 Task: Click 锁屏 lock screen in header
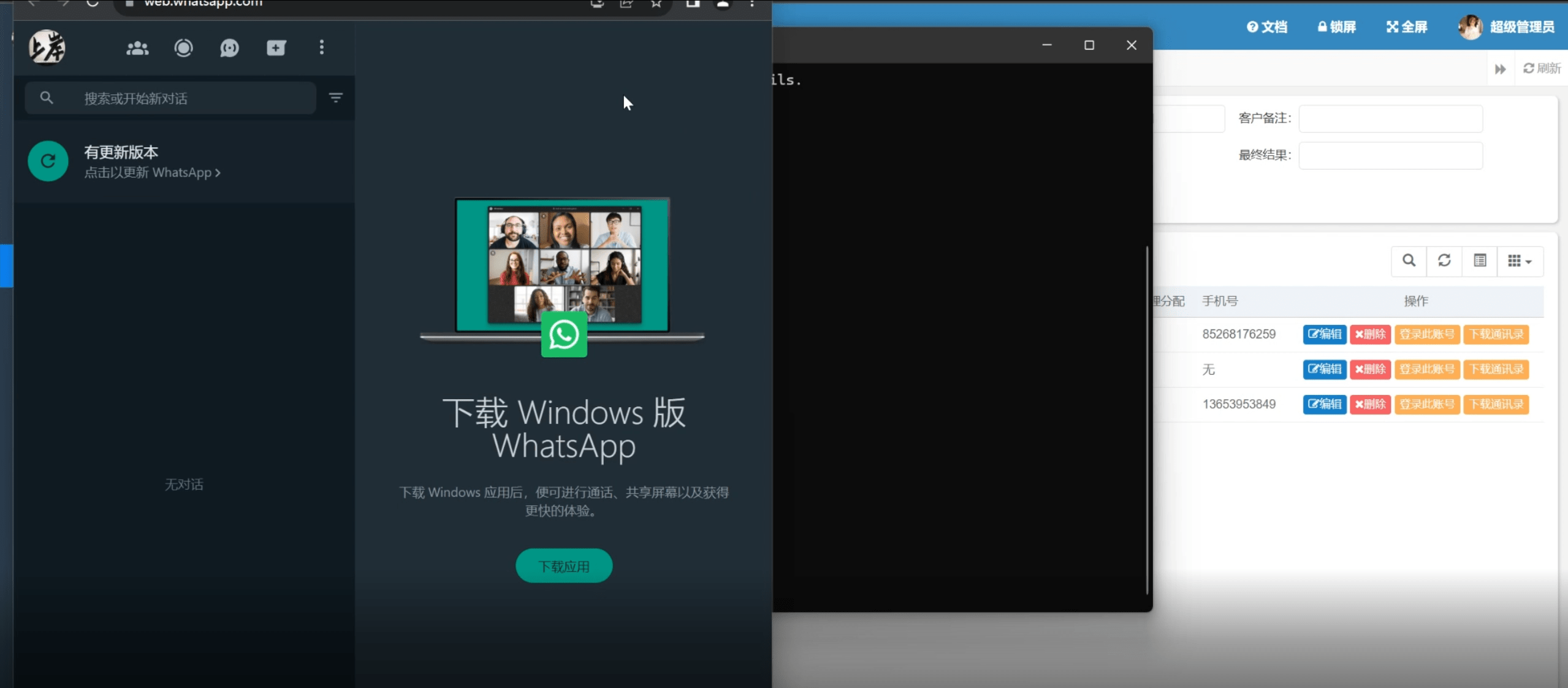1337,27
